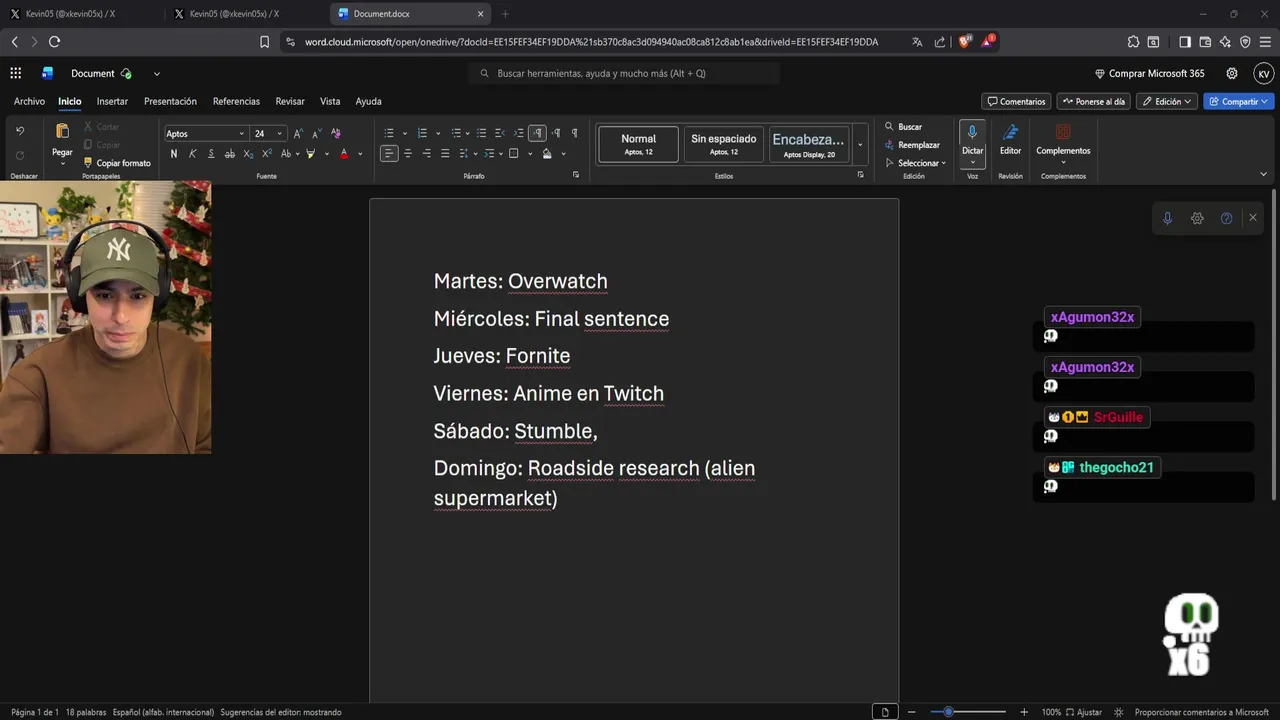
Task: Open the font color dropdown arrow
Action: click(x=360, y=154)
